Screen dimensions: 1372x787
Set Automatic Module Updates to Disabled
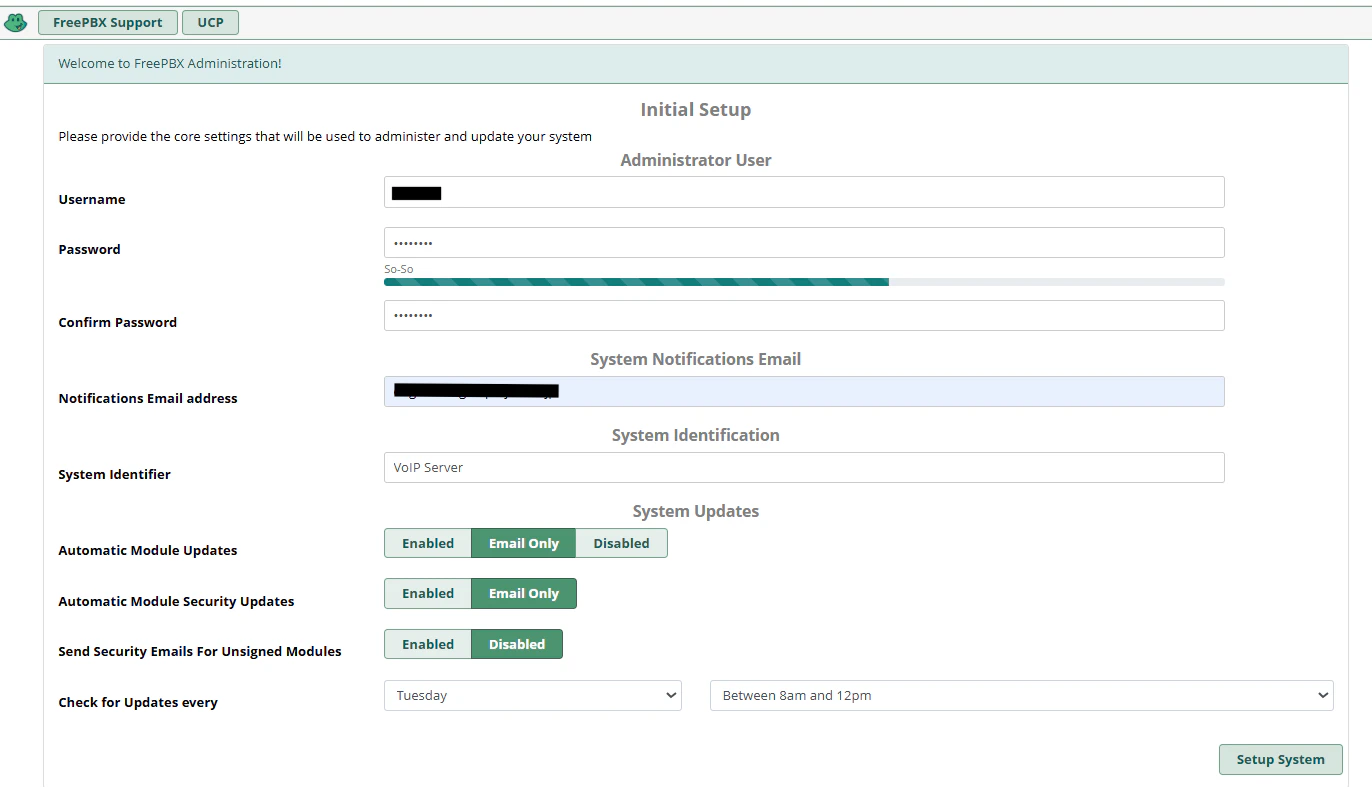coord(621,543)
